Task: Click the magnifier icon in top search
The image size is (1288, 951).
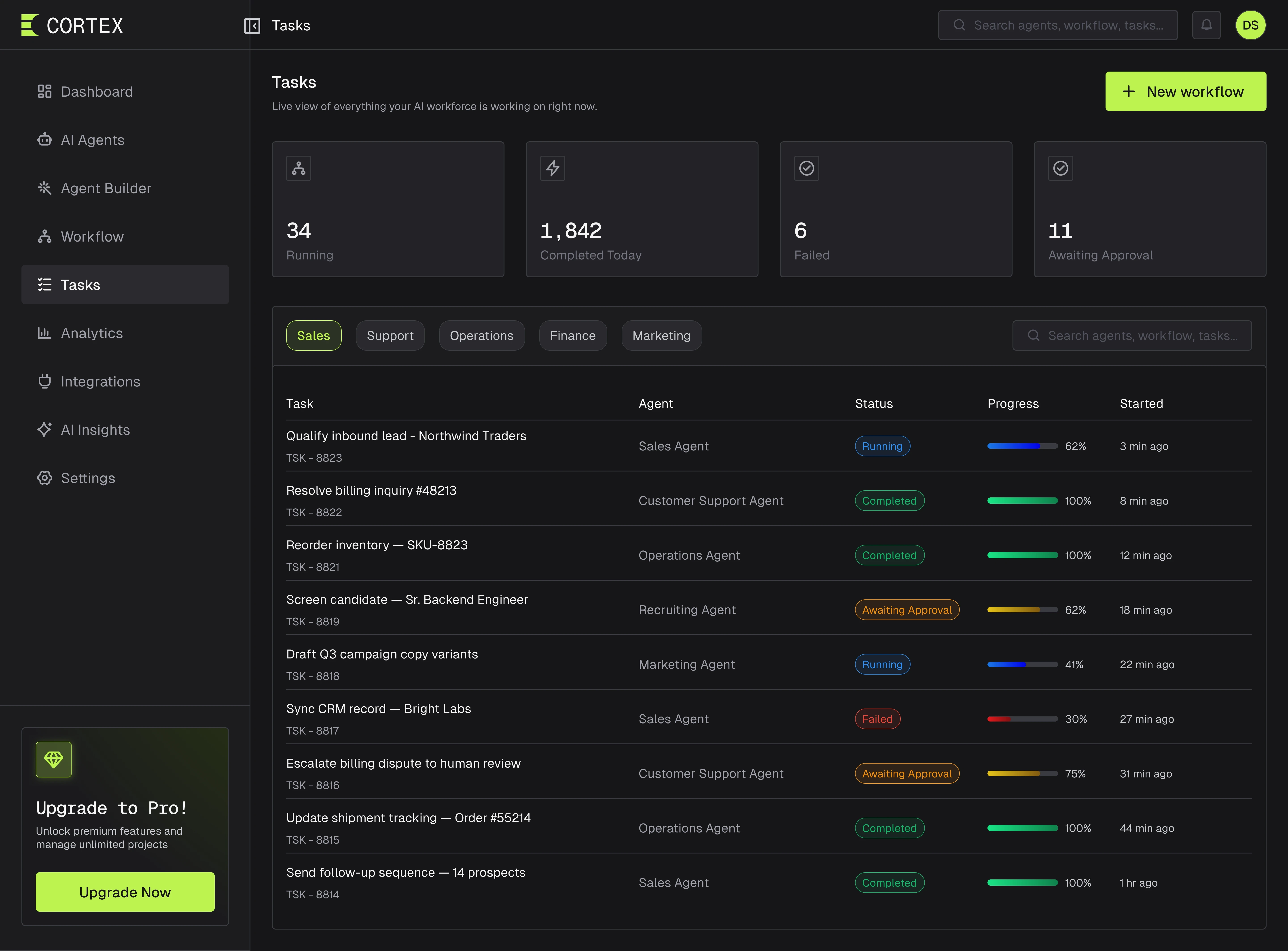Action: pos(959,25)
